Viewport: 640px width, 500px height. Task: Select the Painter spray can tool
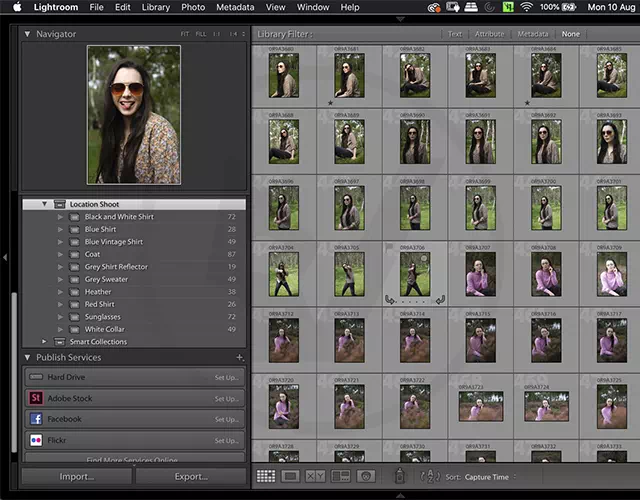click(x=400, y=476)
